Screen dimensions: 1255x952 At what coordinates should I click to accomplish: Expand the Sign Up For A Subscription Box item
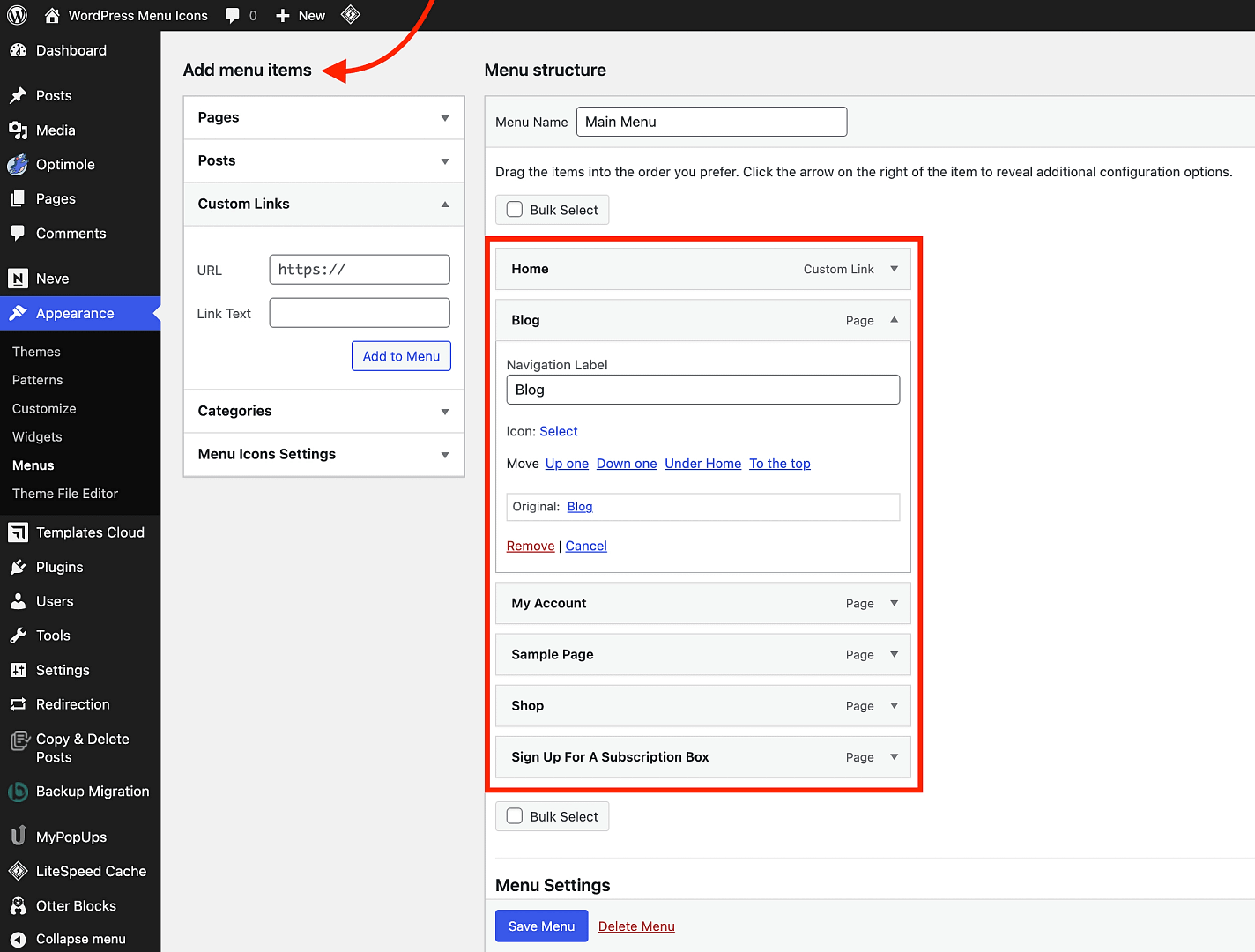coord(895,756)
